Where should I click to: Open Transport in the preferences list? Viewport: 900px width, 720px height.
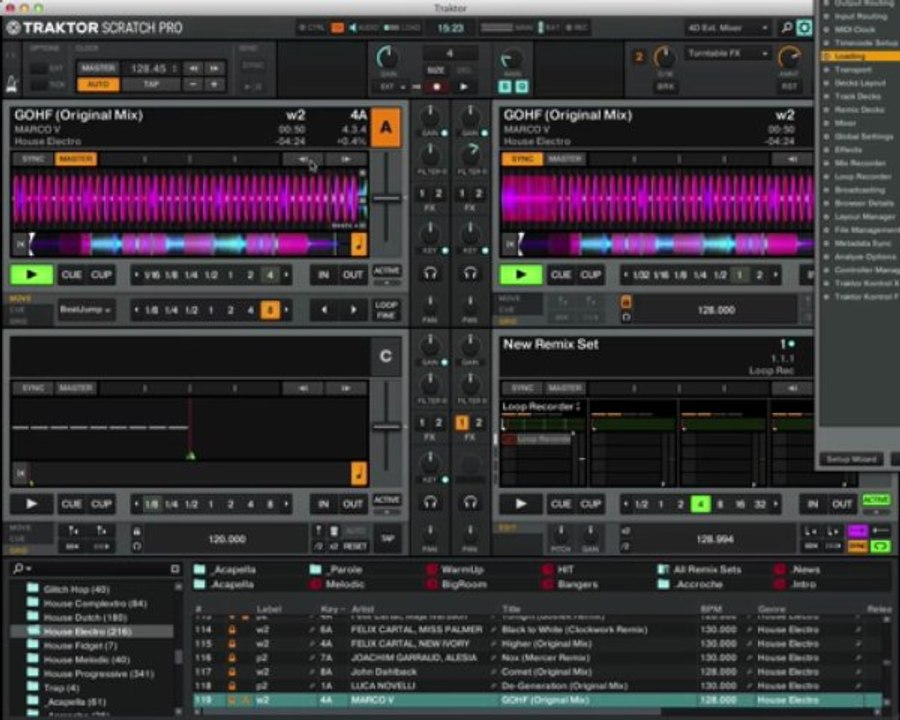pyautogui.click(x=852, y=69)
